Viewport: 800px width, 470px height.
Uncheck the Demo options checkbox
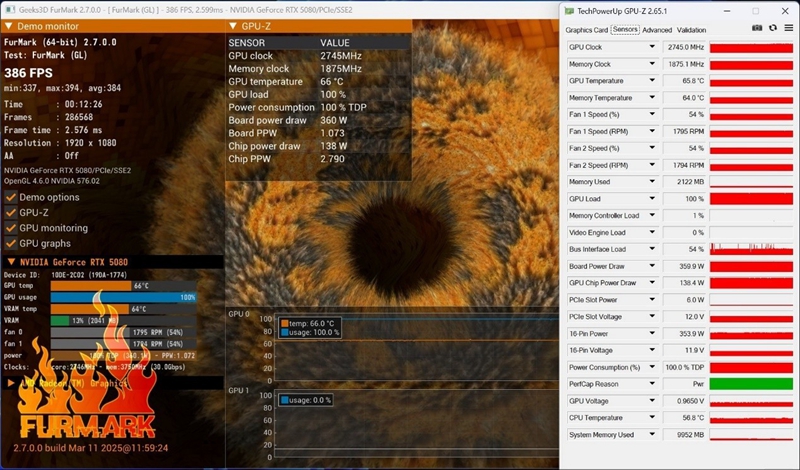11,197
